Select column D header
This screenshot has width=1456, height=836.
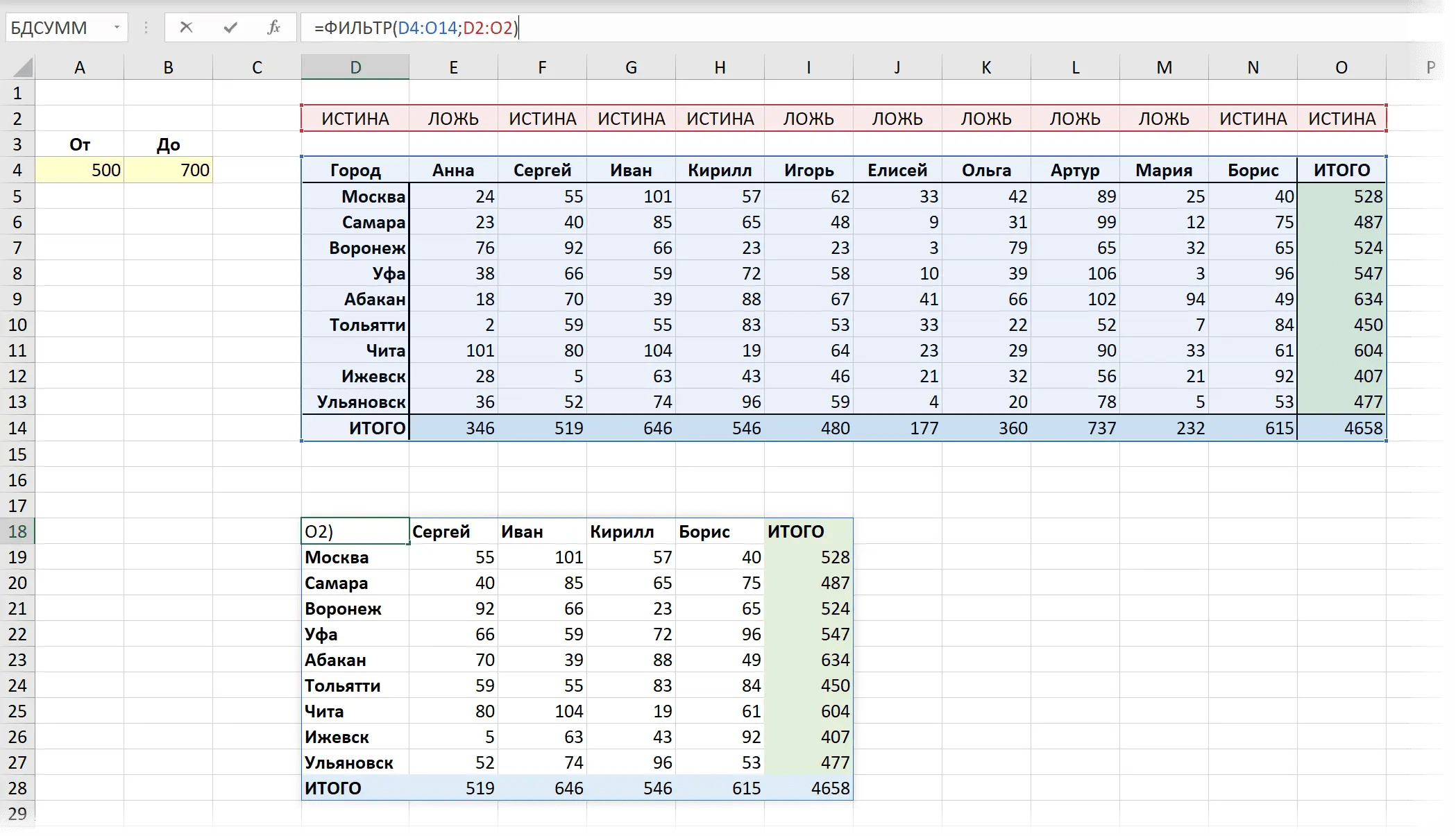tap(355, 67)
